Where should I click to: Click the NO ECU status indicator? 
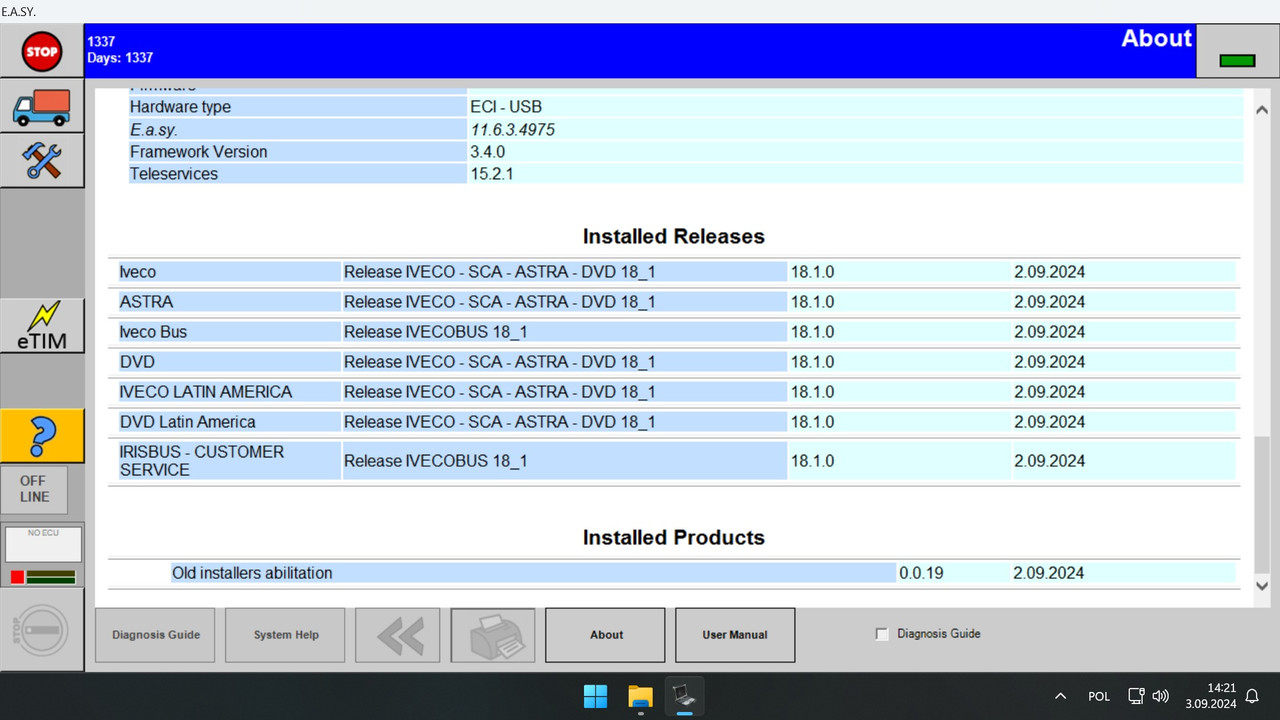click(42, 545)
